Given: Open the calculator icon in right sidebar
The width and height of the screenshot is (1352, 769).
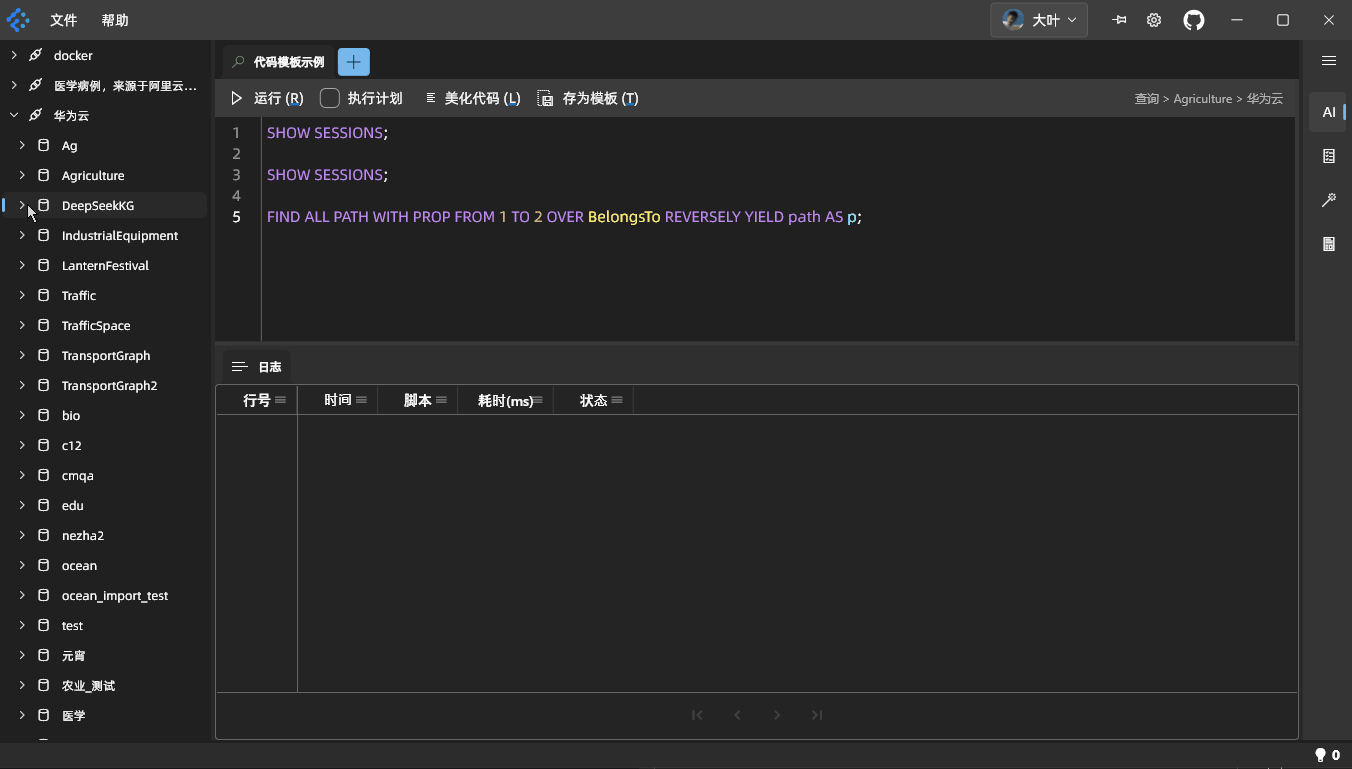Looking at the screenshot, I should click(x=1329, y=244).
